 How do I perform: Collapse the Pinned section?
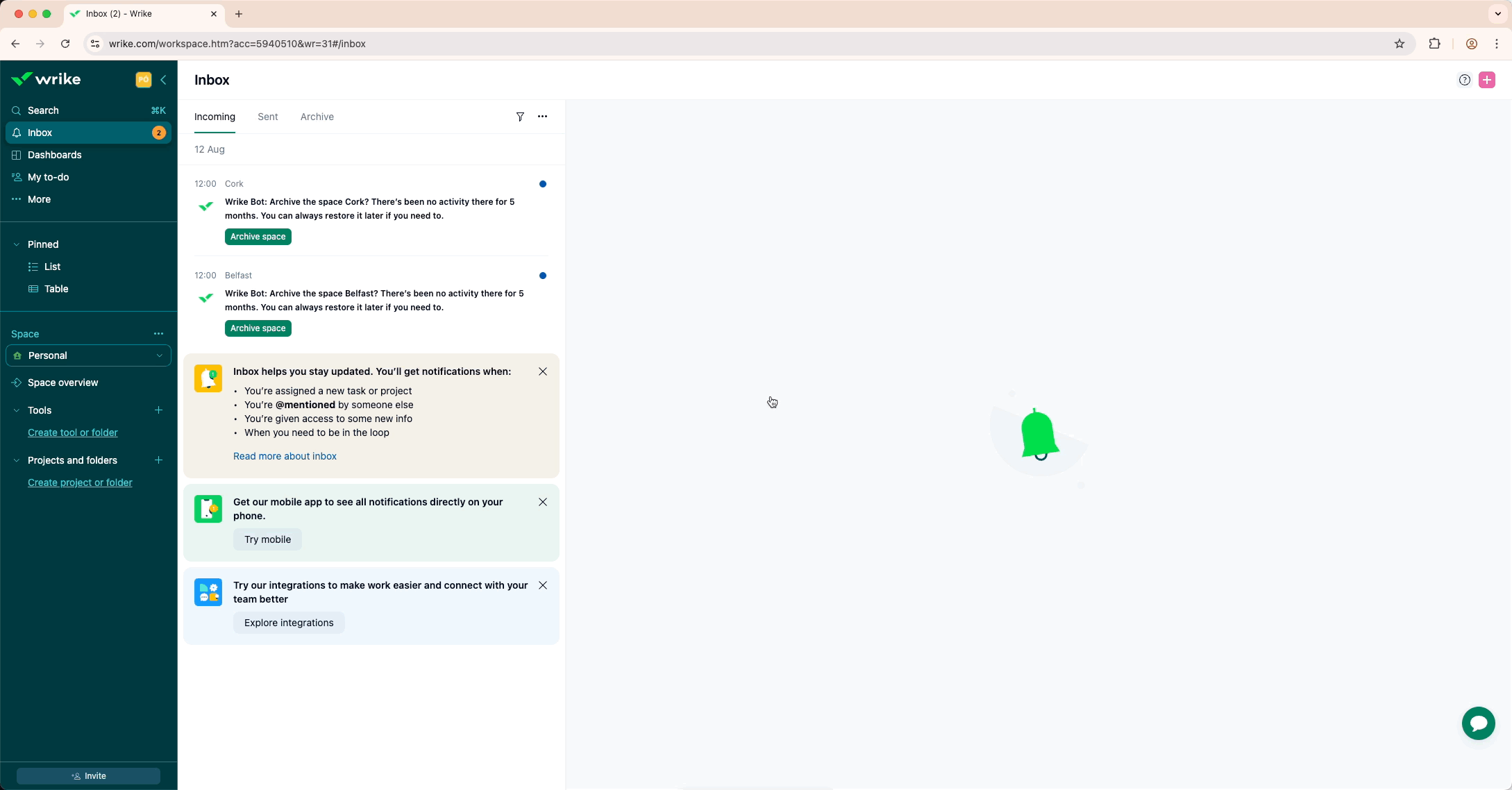point(15,244)
